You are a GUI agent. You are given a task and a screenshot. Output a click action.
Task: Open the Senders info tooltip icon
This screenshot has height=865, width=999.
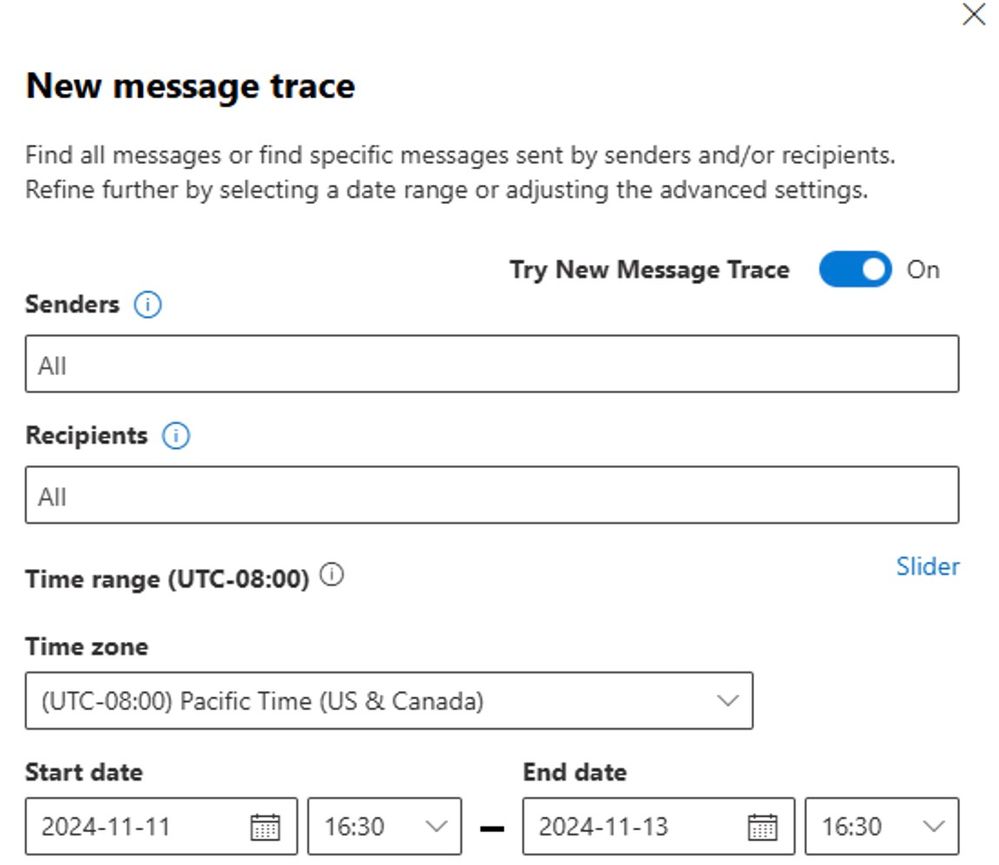click(x=145, y=304)
